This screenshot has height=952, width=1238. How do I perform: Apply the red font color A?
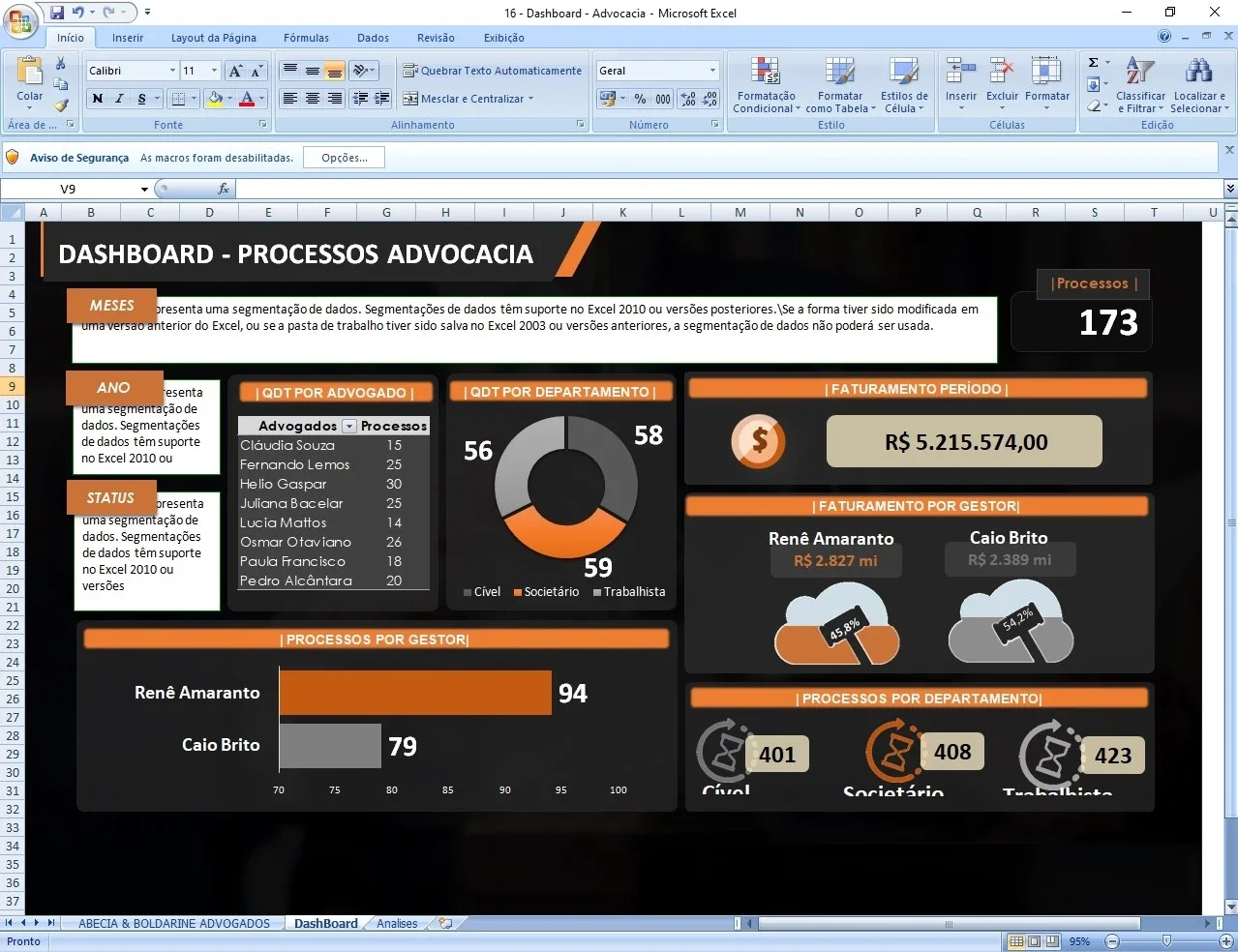(247, 99)
